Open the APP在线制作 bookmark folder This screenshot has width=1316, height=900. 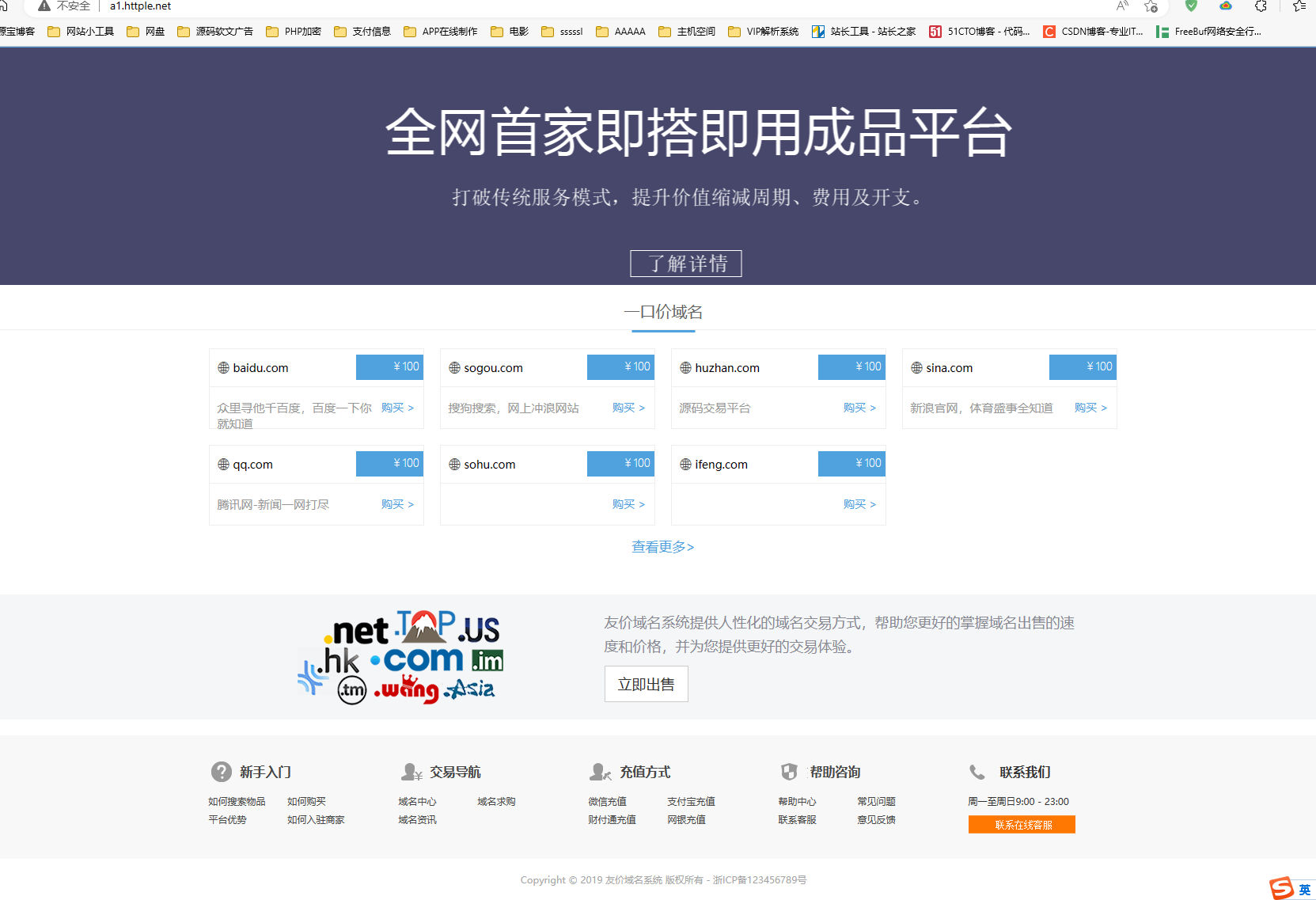point(441,32)
